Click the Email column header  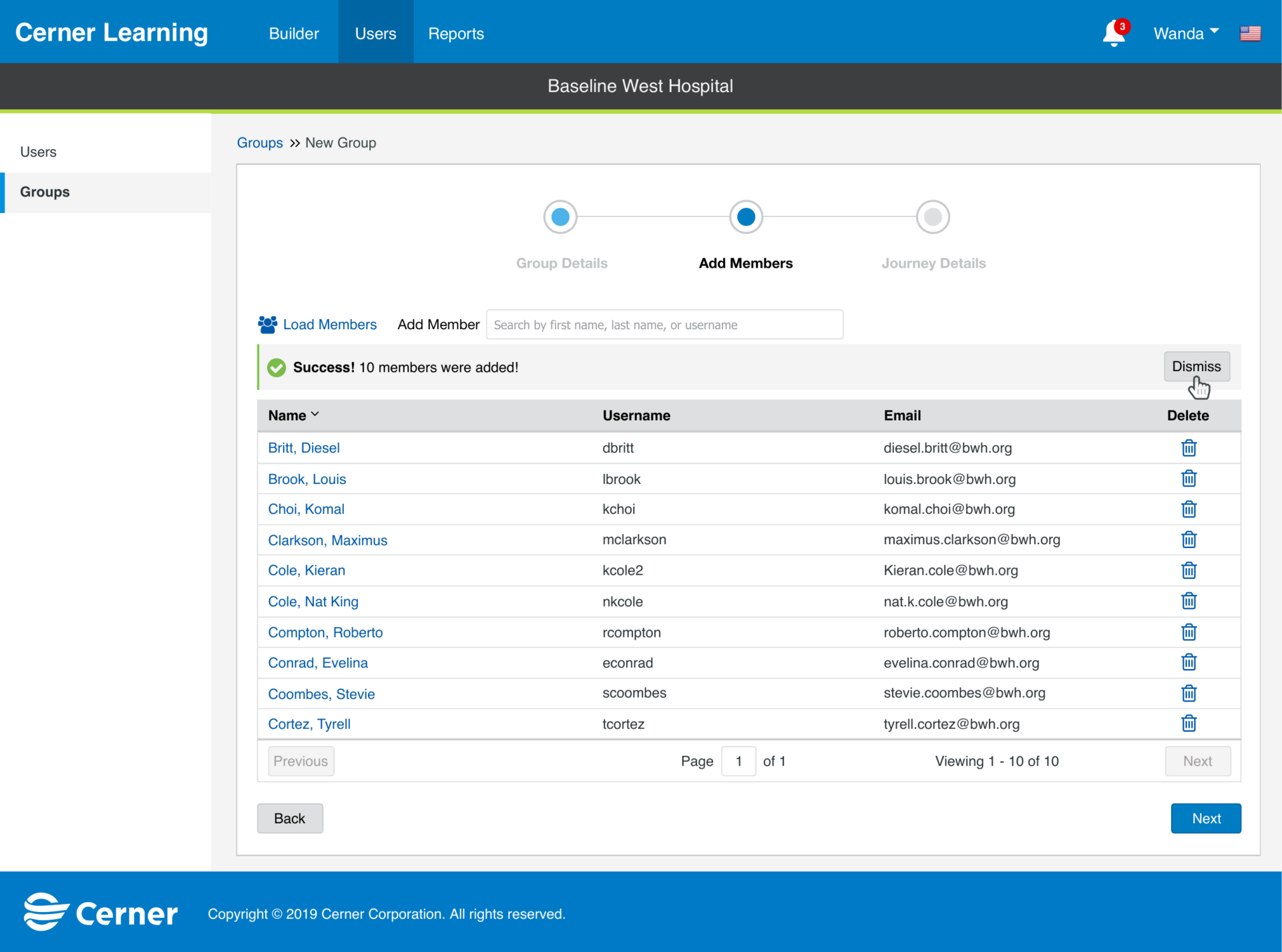click(902, 415)
